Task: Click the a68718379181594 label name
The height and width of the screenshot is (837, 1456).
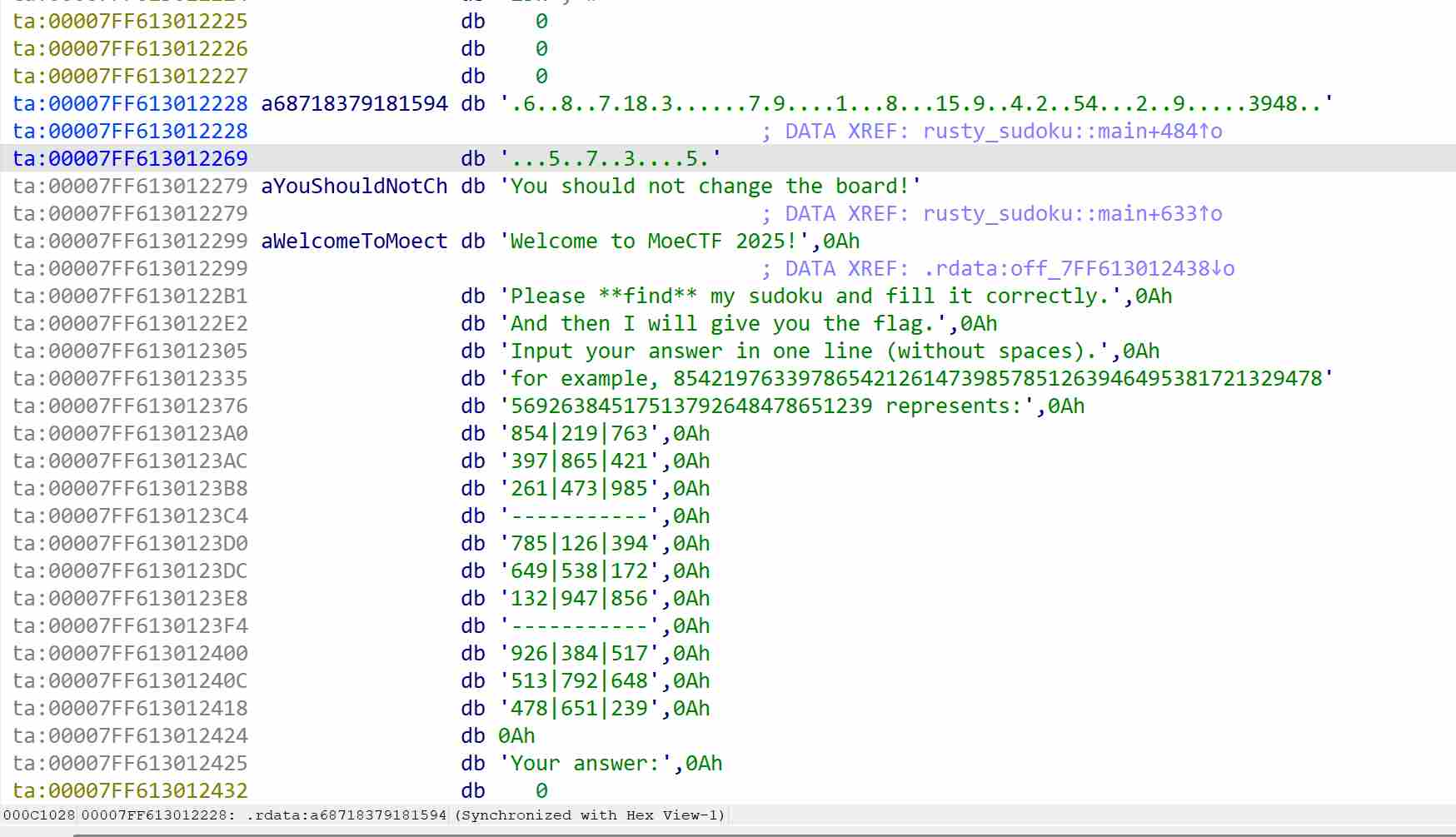Action: tap(354, 104)
